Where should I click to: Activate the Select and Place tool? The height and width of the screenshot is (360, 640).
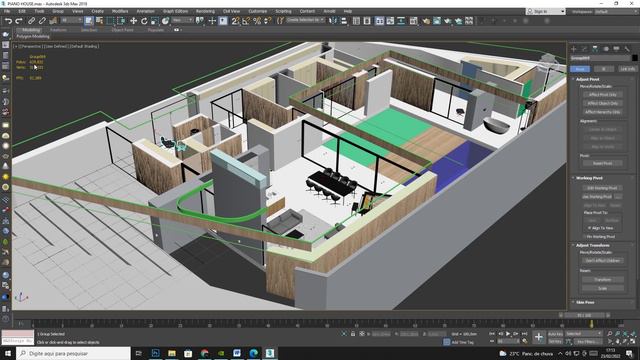pos(165,21)
